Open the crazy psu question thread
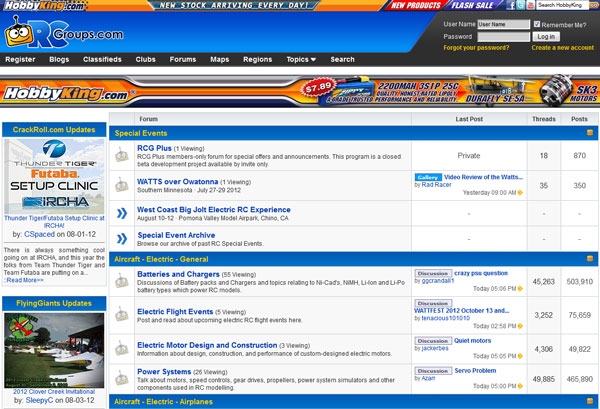600x409 pixels. click(x=481, y=273)
